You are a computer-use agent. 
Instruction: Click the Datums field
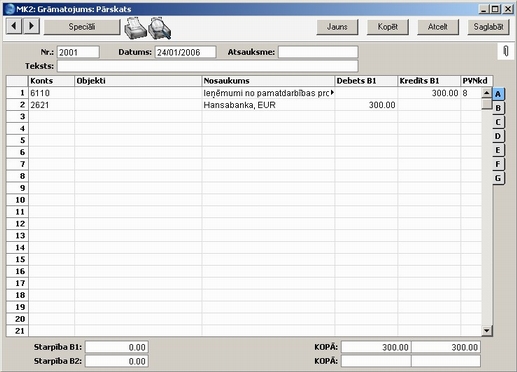coord(185,52)
